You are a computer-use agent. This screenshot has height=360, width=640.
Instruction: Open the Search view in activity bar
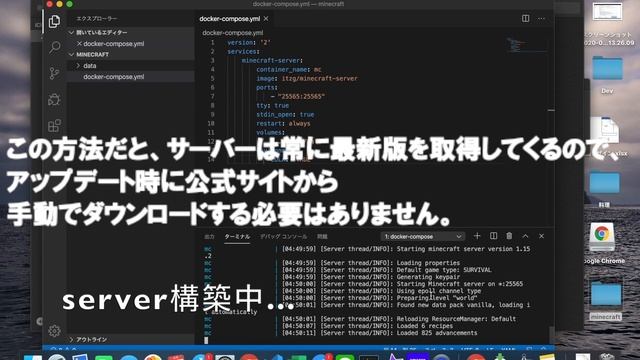point(54,47)
